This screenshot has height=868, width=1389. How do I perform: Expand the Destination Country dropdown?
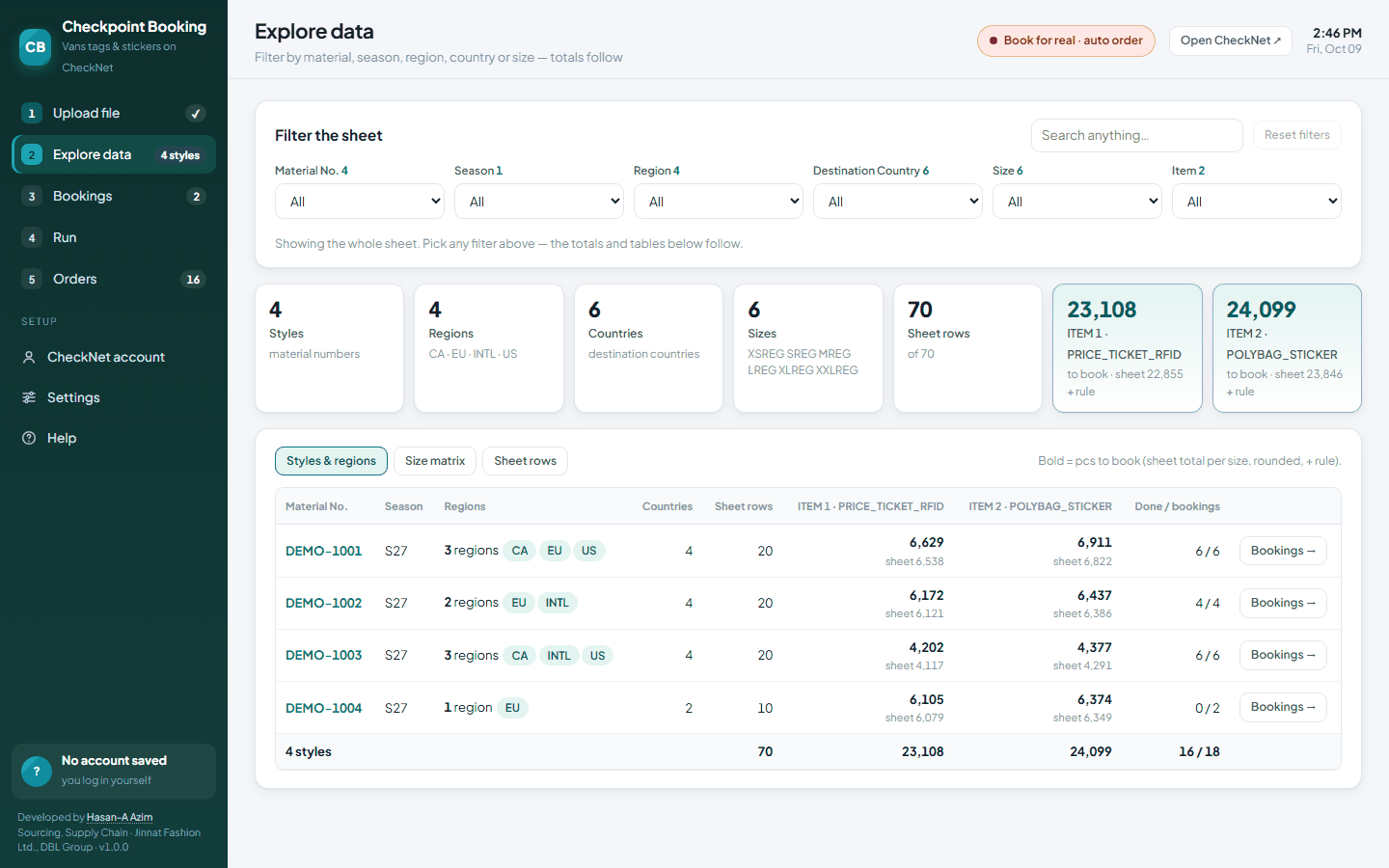898,202
